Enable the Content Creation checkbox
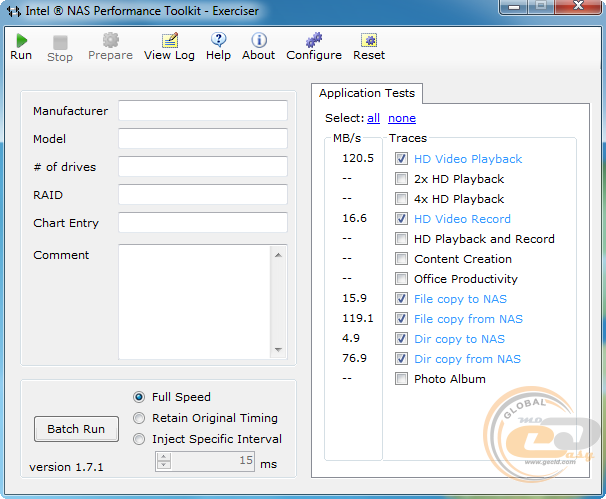Image resolution: width=606 pixels, height=499 pixels. point(401,259)
